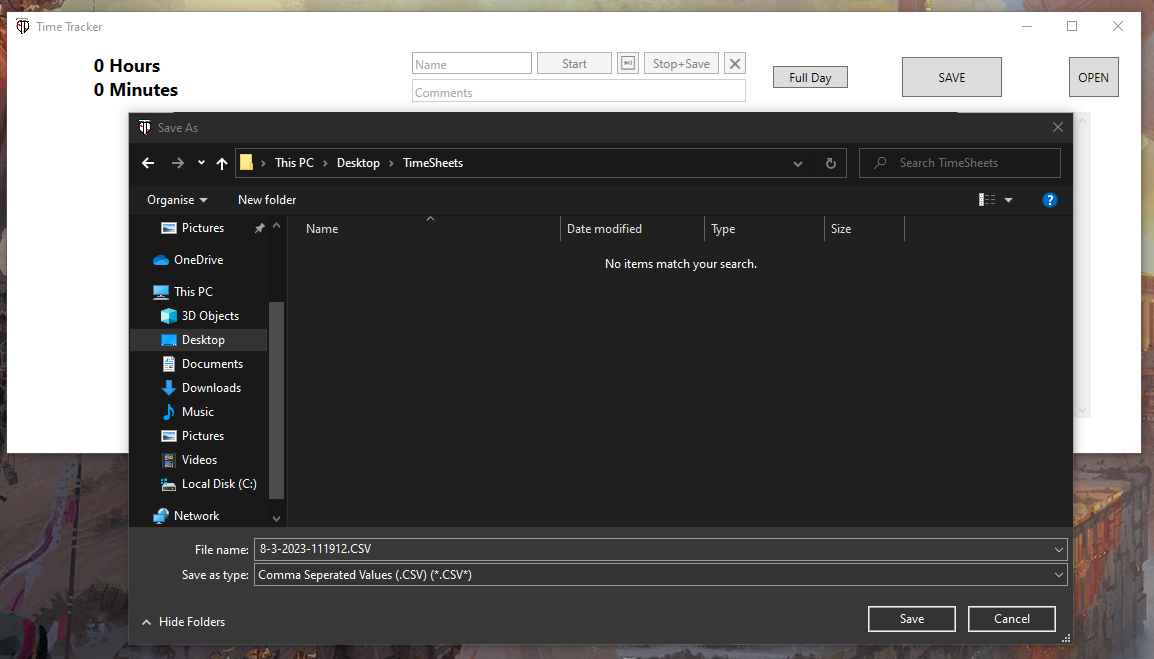
Task: Click the large SAVE button in Time Tracker
Action: coord(952,77)
